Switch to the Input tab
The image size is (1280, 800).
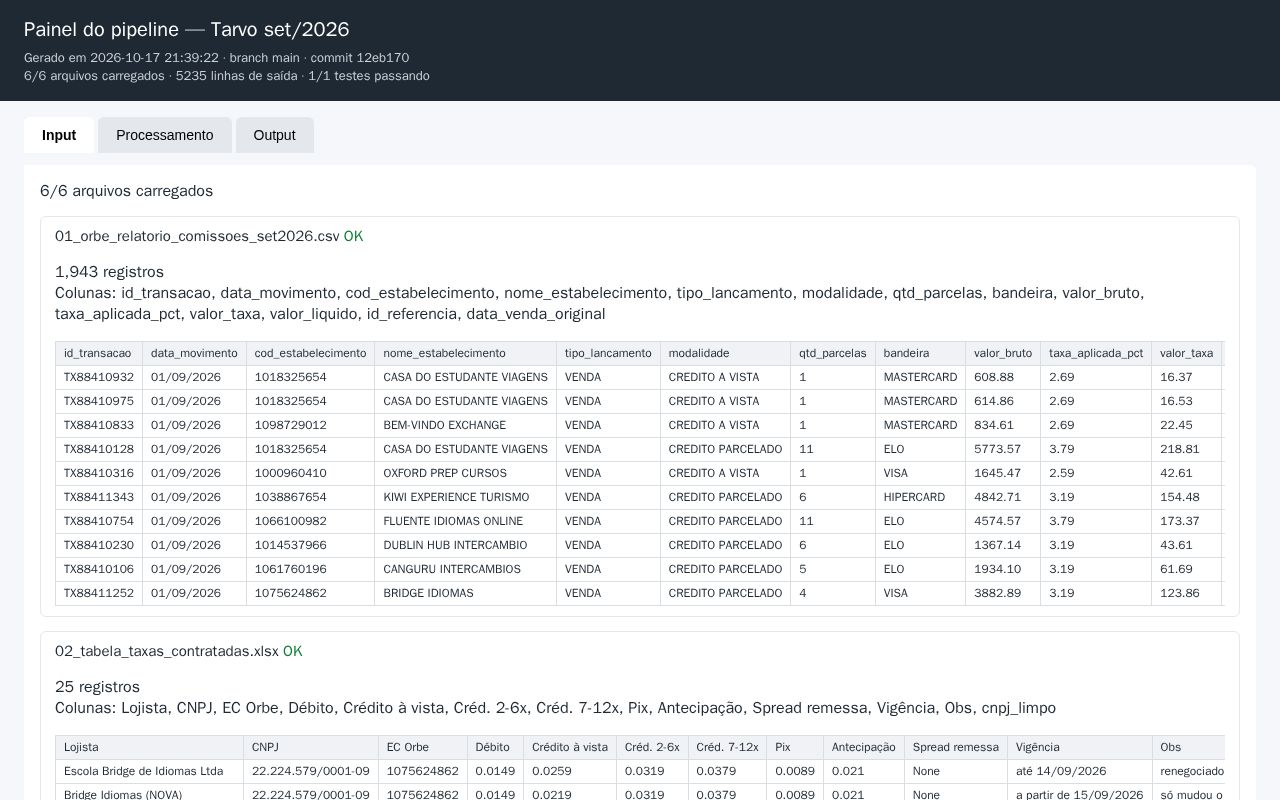pyautogui.click(x=59, y=135)
